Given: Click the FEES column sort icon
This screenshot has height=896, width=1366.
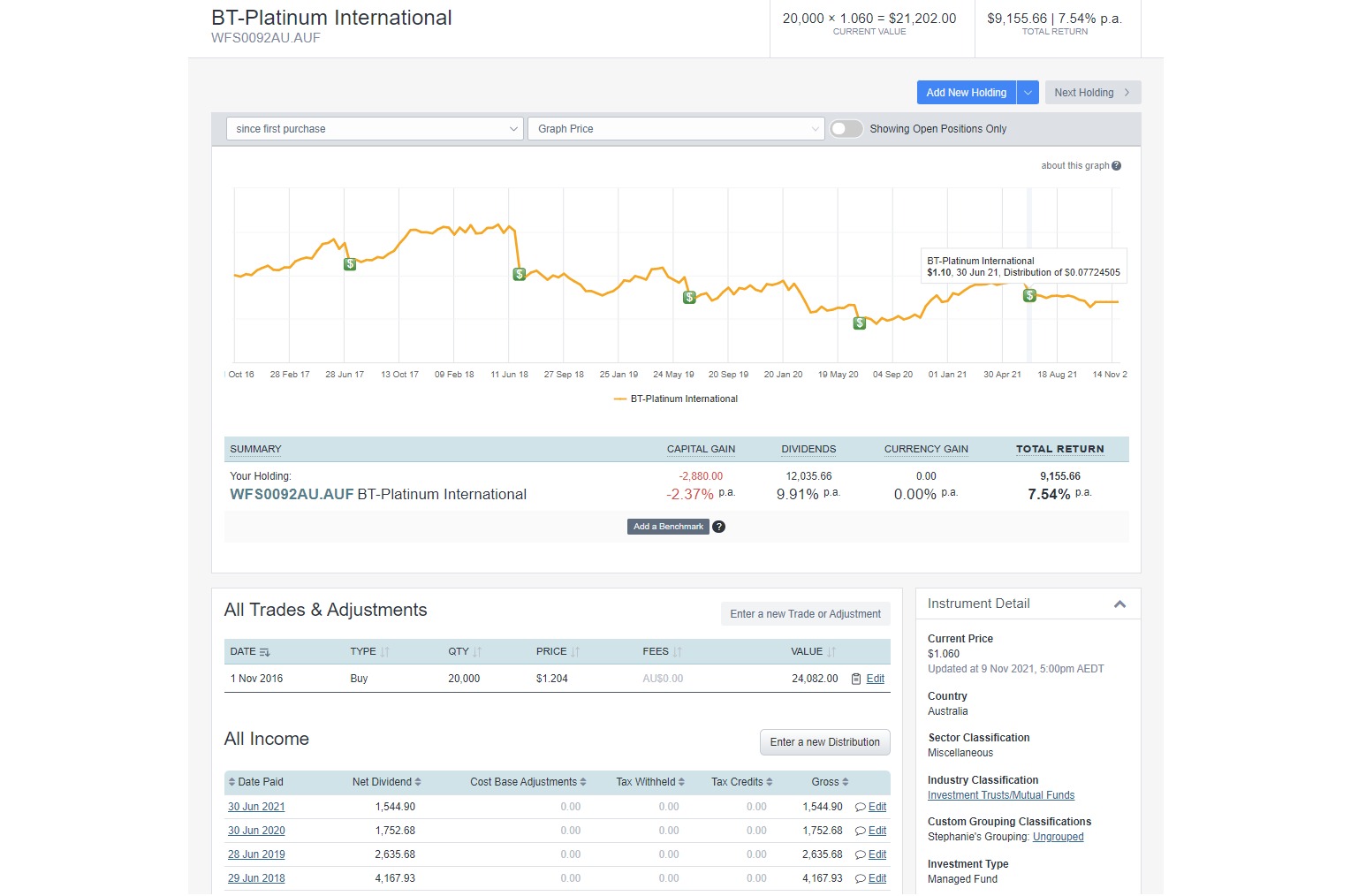Looking at the screenshot, I should click(x=678, y=652).
